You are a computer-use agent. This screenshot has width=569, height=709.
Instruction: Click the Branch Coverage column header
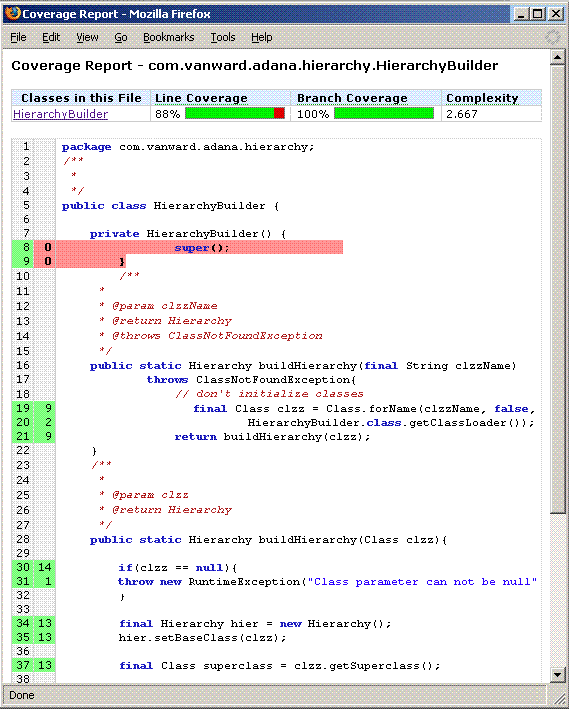[352, 98]
